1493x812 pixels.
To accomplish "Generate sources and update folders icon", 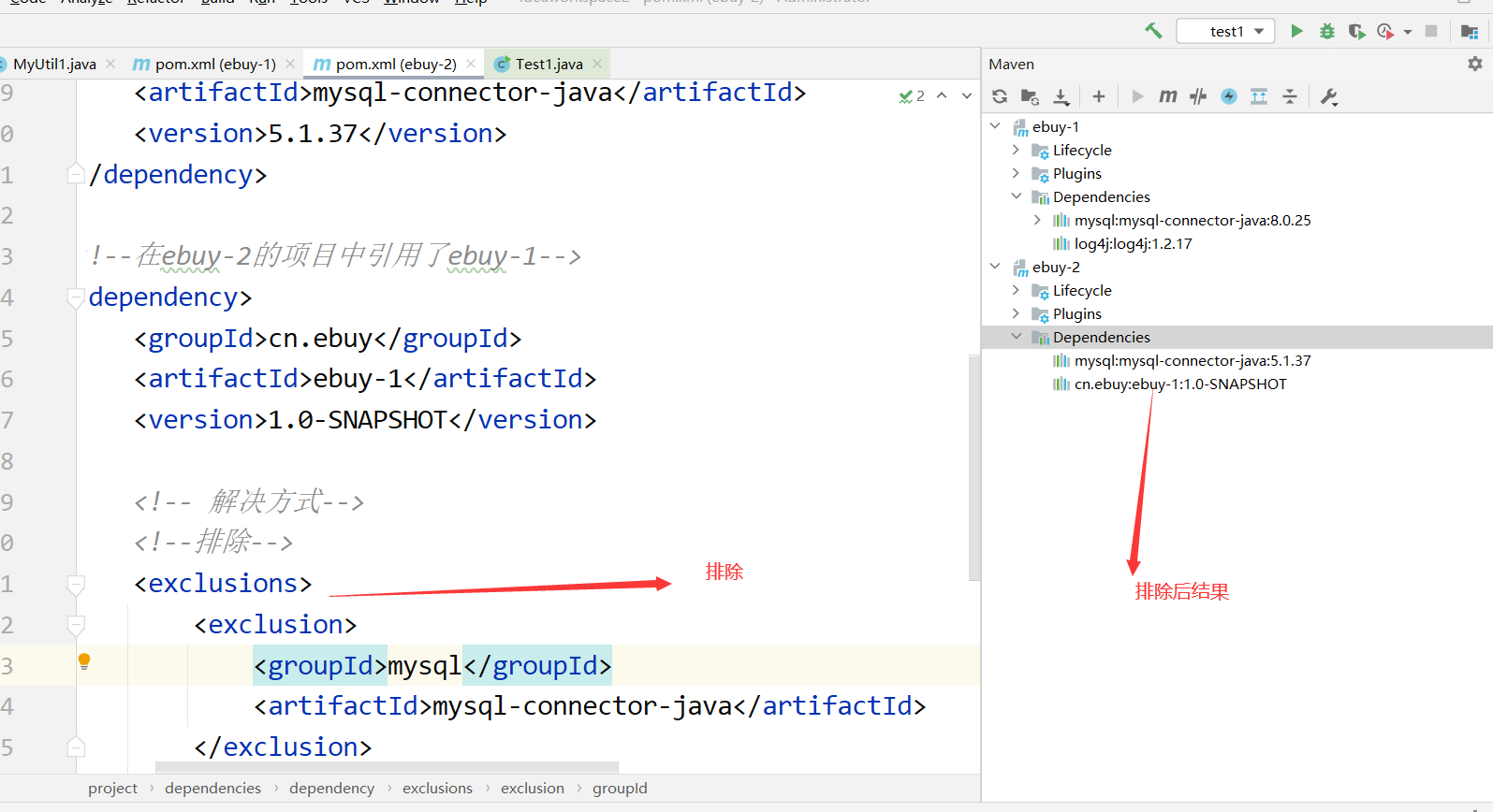I will (x=1030, y=96).
